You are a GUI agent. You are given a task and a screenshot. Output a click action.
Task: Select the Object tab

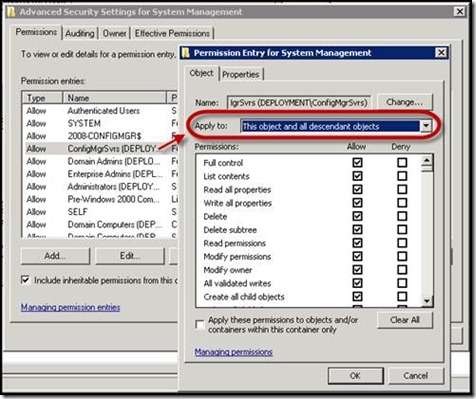(x=201, y=73)
